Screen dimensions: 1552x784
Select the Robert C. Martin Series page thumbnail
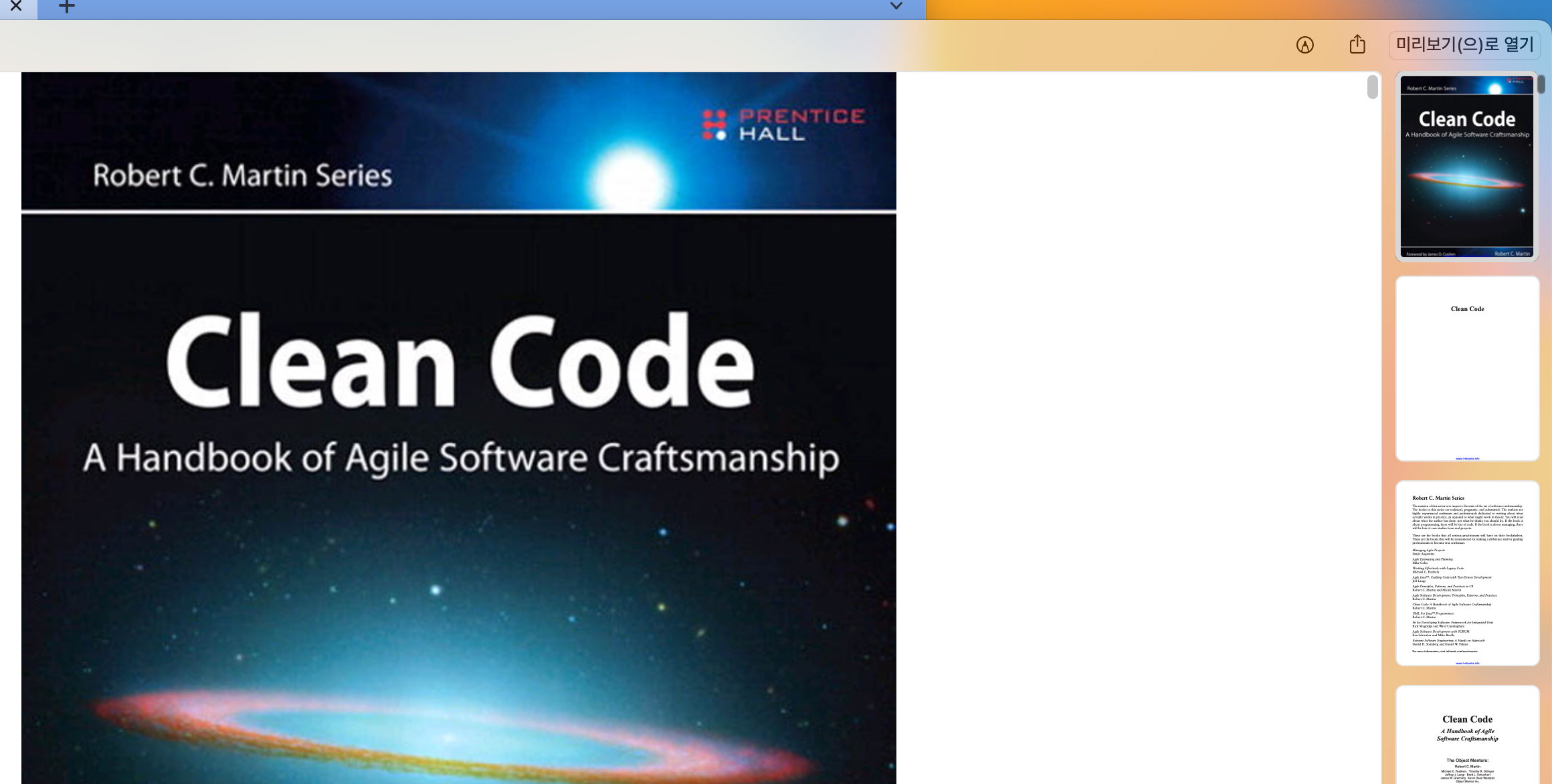[1467, 573]
